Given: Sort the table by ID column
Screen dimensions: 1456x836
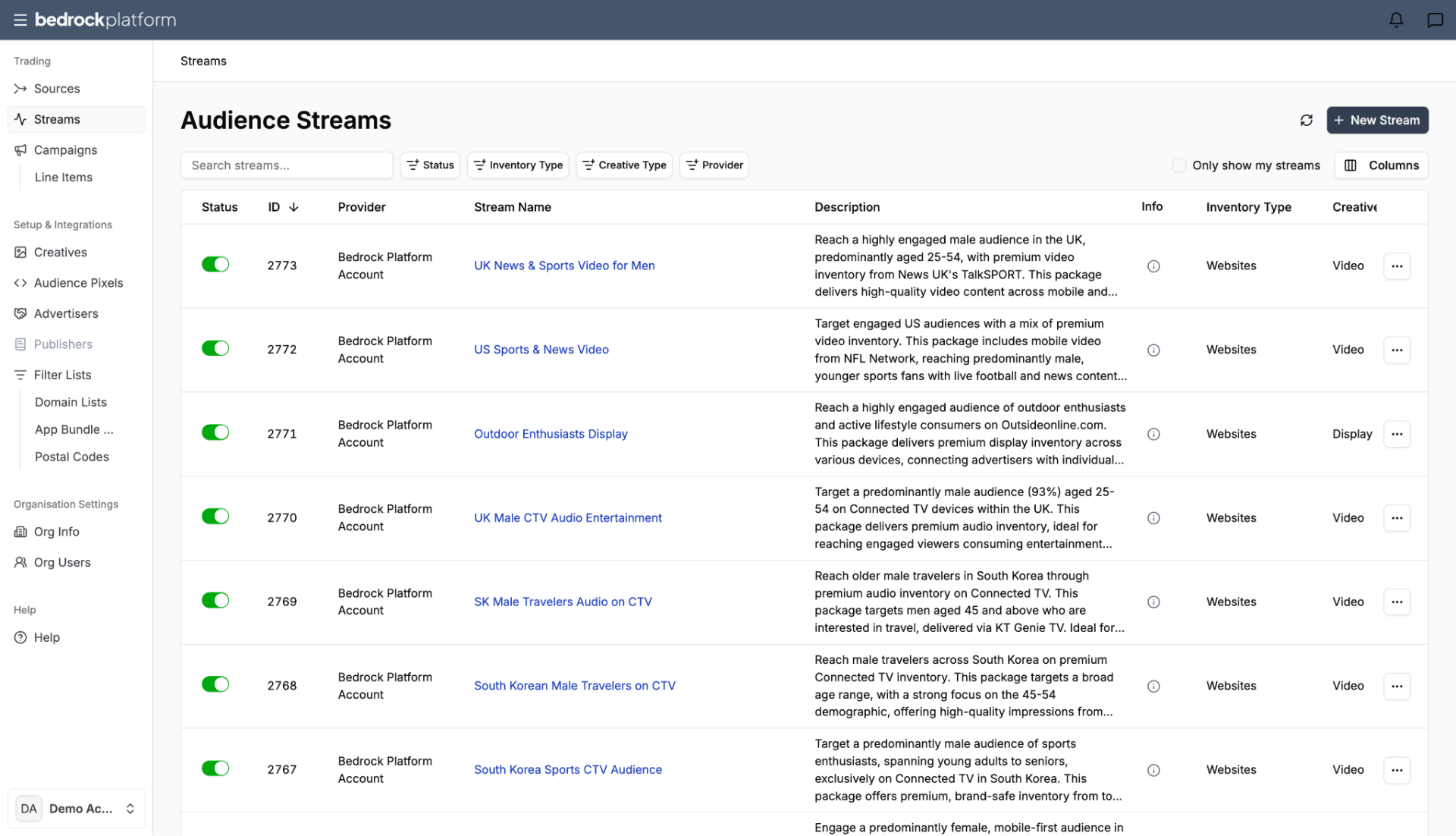Looking at the screenshot, I should coord(283,207).
